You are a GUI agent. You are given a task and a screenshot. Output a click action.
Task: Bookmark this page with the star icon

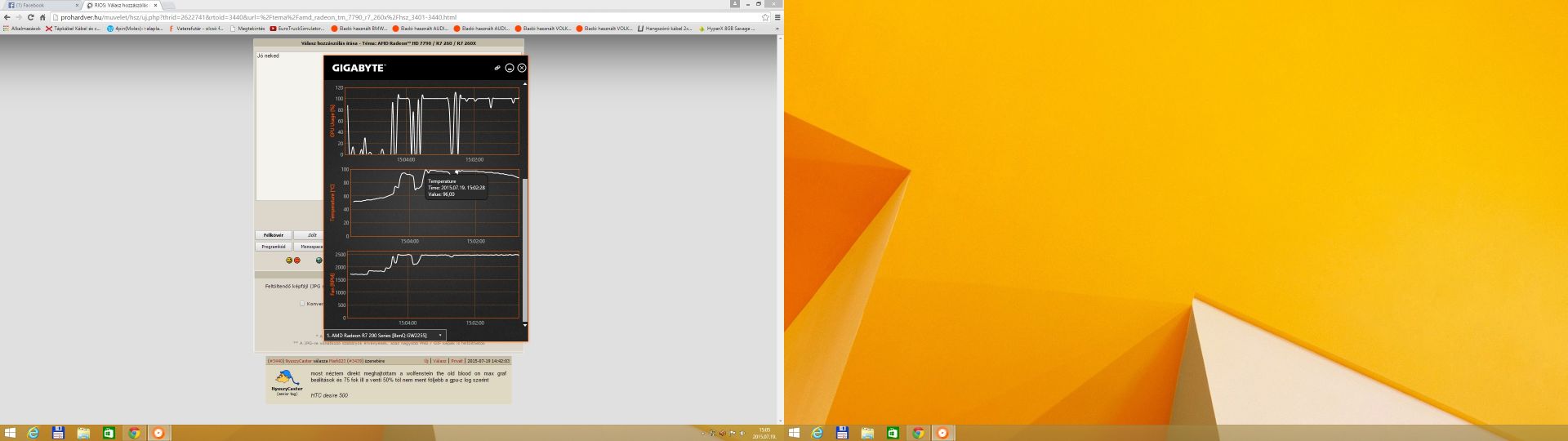pyautogui.click(x=765, y=17)
